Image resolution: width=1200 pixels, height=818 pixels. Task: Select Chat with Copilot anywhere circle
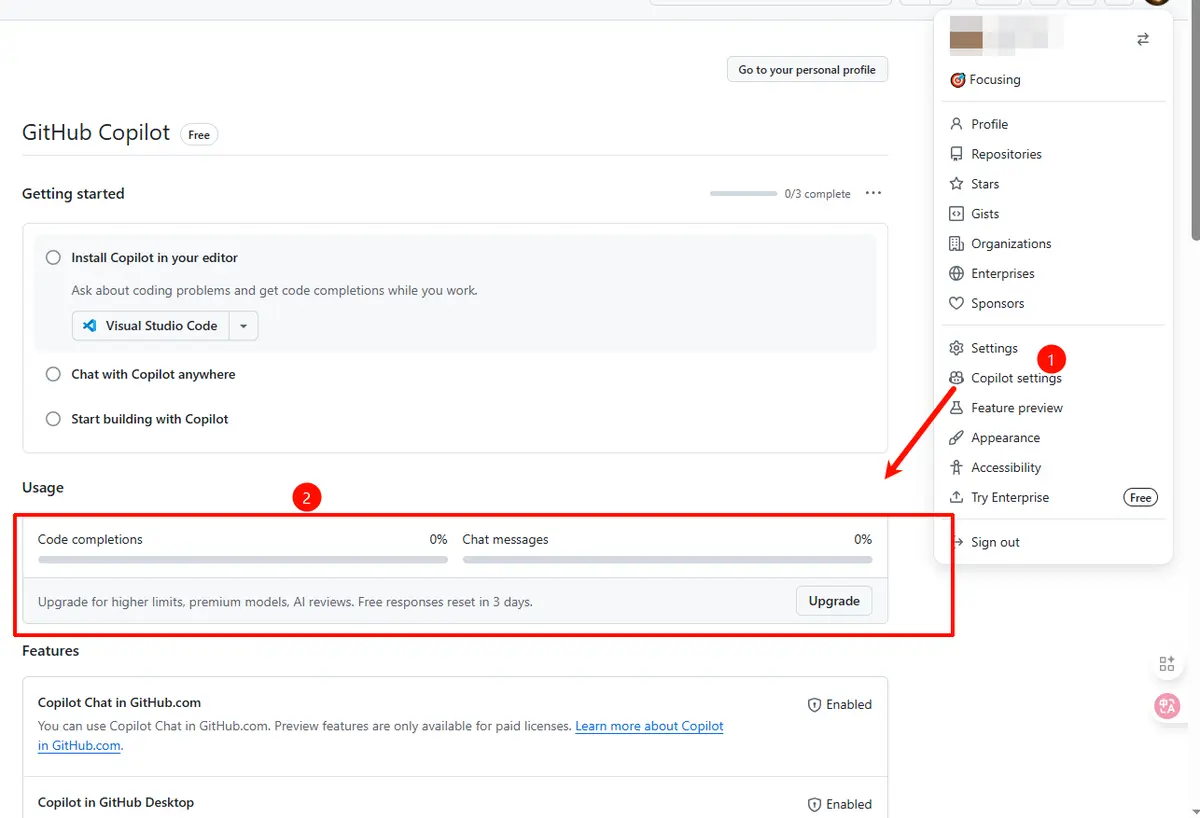coord(53,374)
